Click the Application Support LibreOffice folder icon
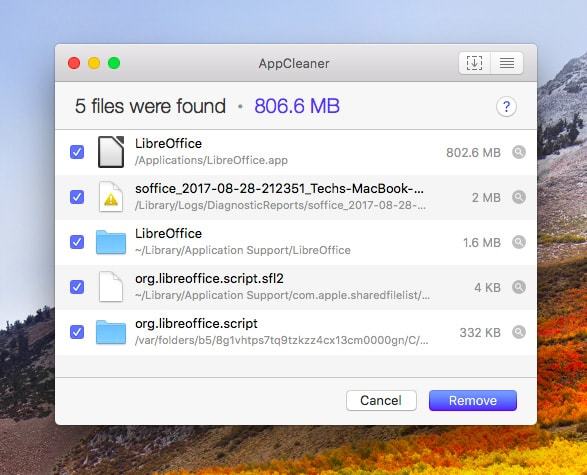 (111, 242)
